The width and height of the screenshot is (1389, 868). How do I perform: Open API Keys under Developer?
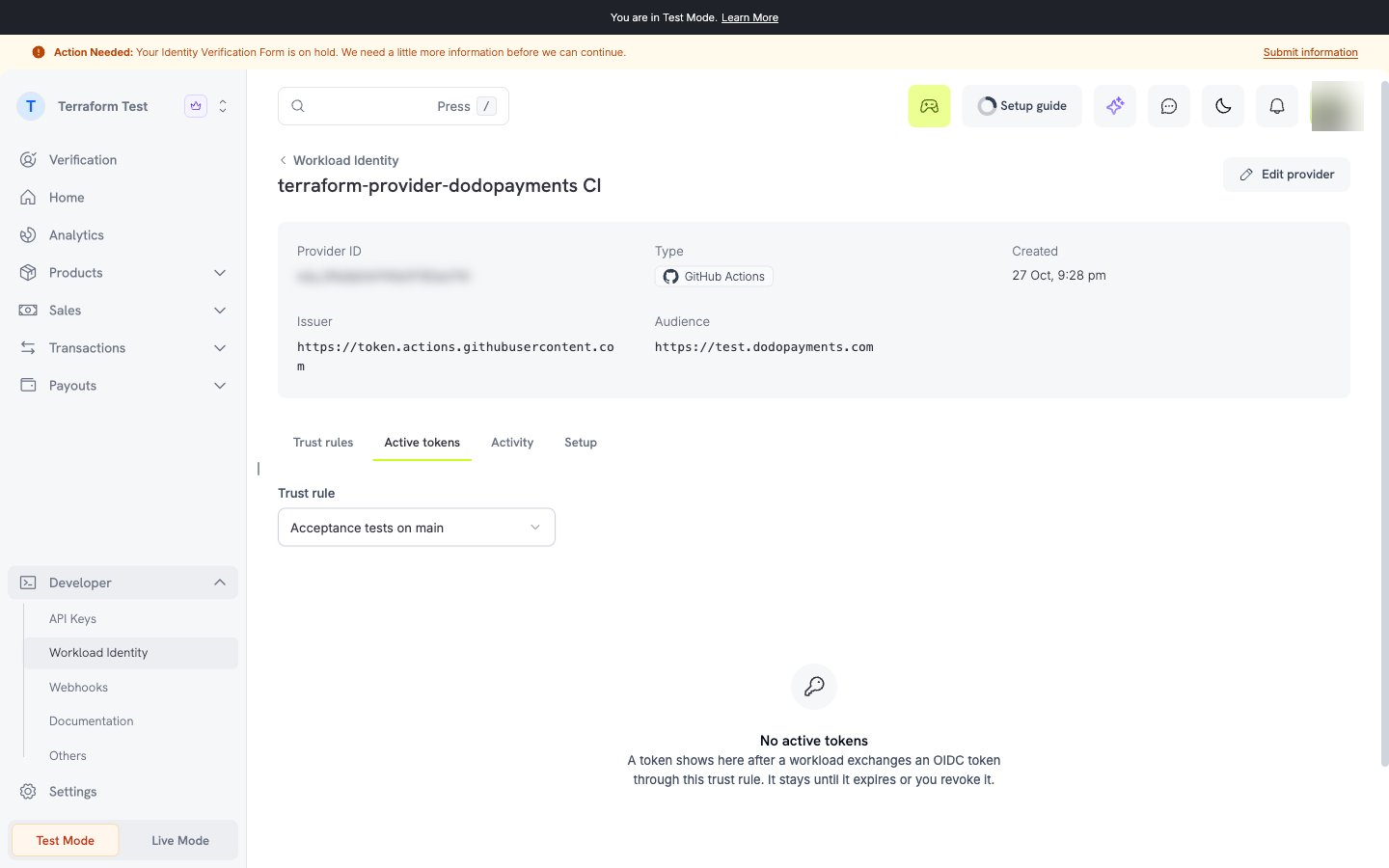point(72,619)
